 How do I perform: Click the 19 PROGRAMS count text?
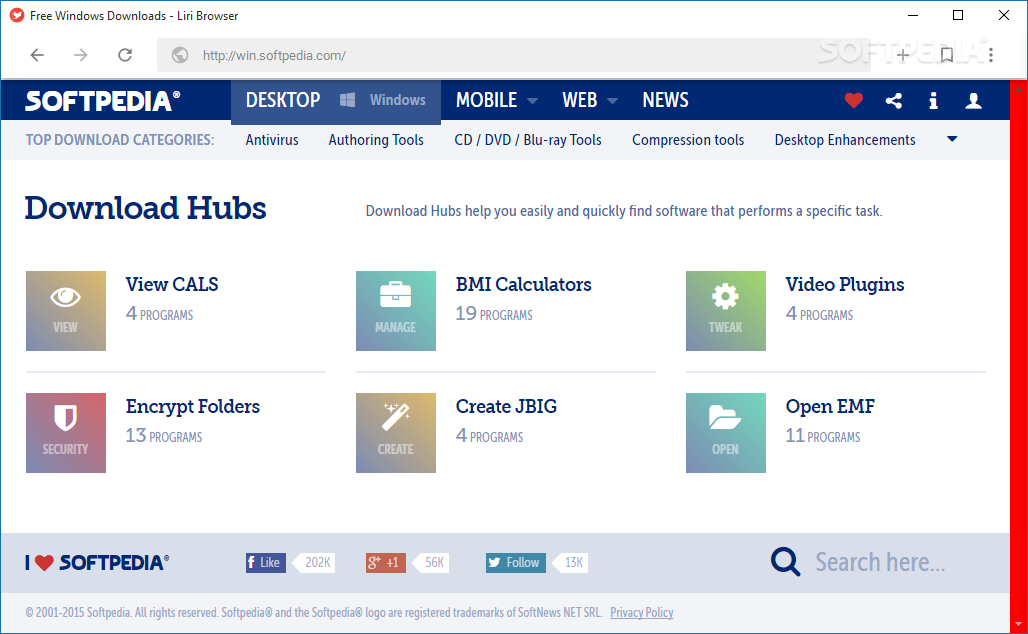(x=494, y=313)
